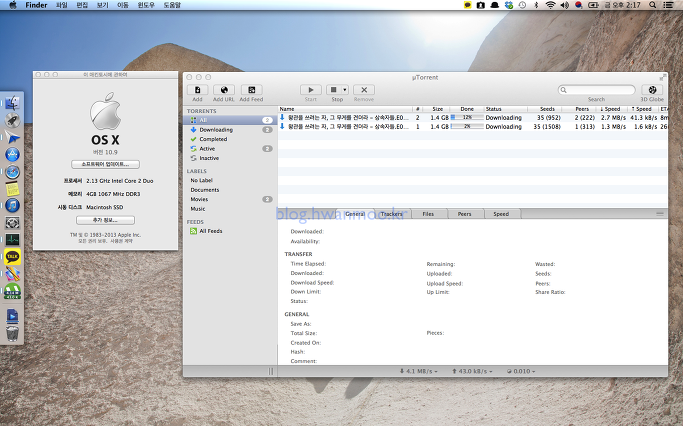683x426 pixels.
Task: Click the Wi-Fi status icon
Action: pos(551,5)
